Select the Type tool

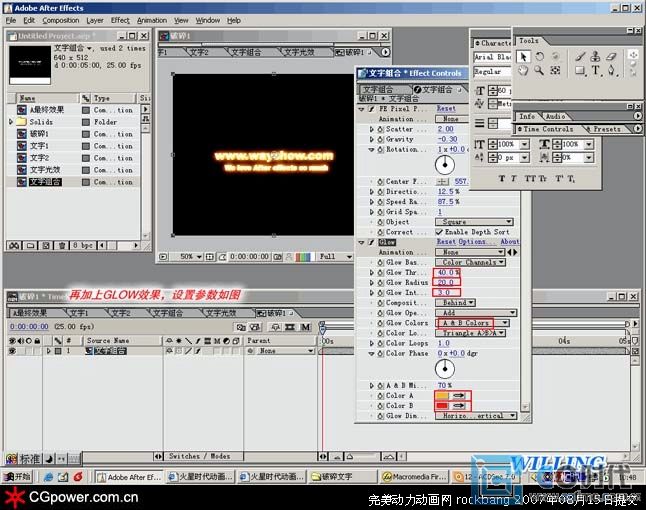pyautogui.click(x=596, y=71)
